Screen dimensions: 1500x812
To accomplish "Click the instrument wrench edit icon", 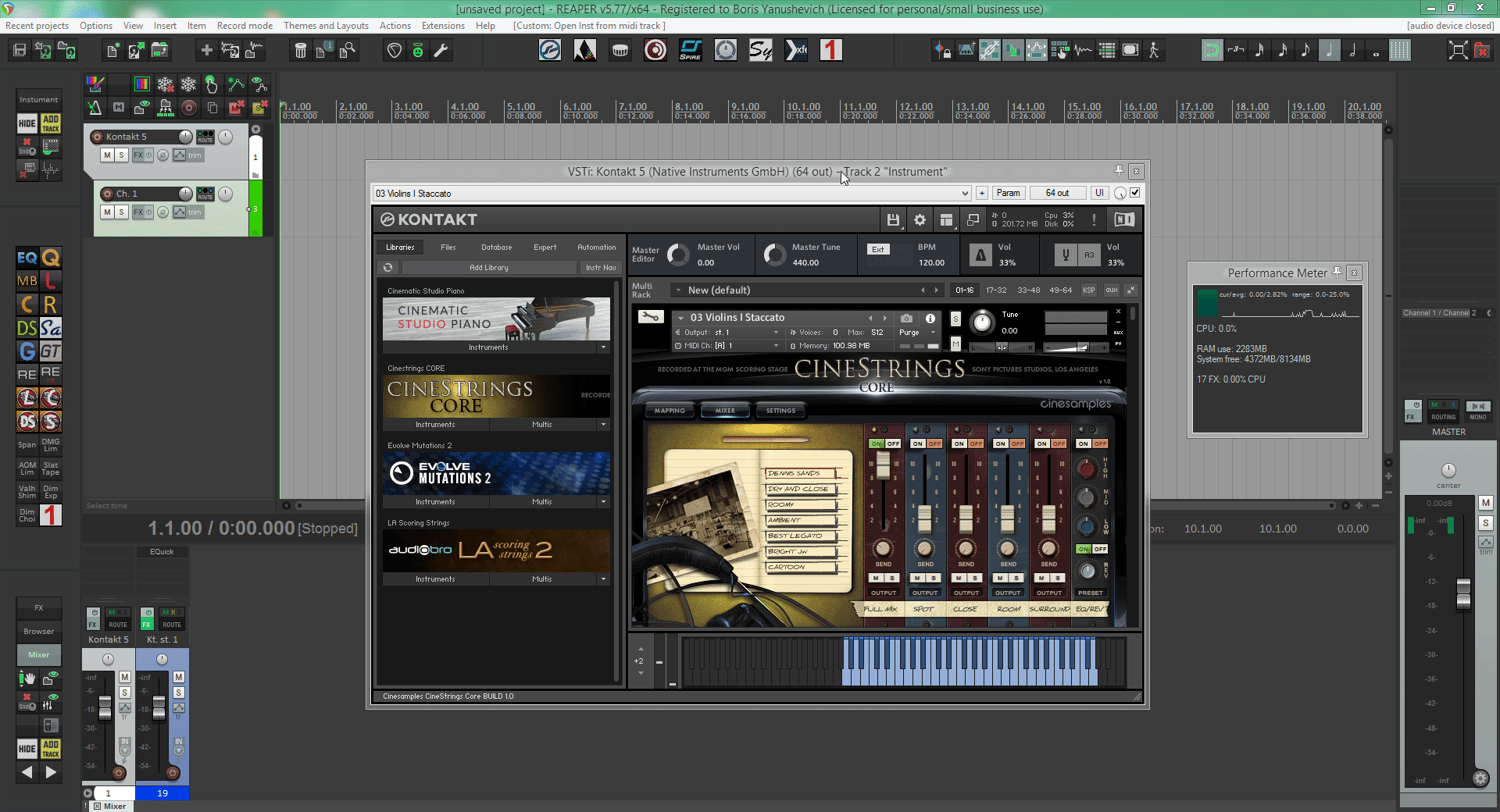I will click(x=650, y=317).
